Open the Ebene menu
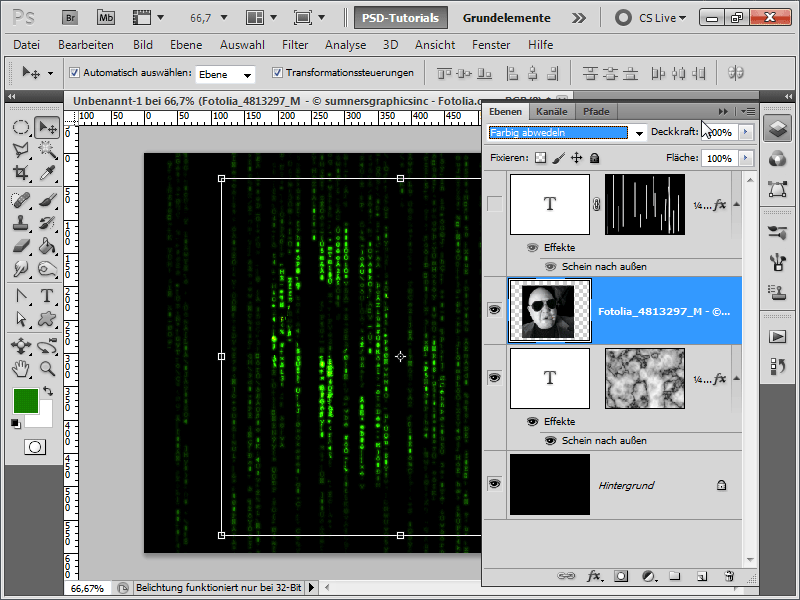The image size is (800, 600). [186, 45]
